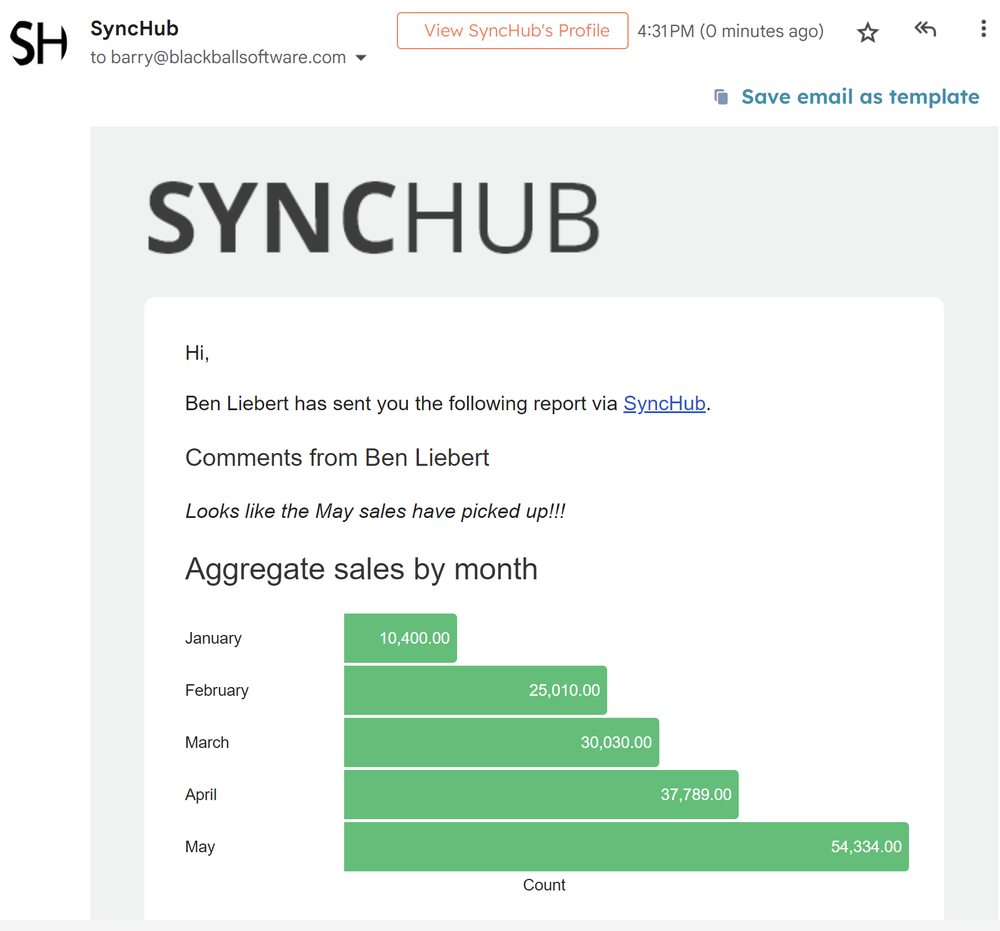This screenshot has width=1000, height=931.
Task: Select the April bar showing 37,789.00
Action: 541,794
